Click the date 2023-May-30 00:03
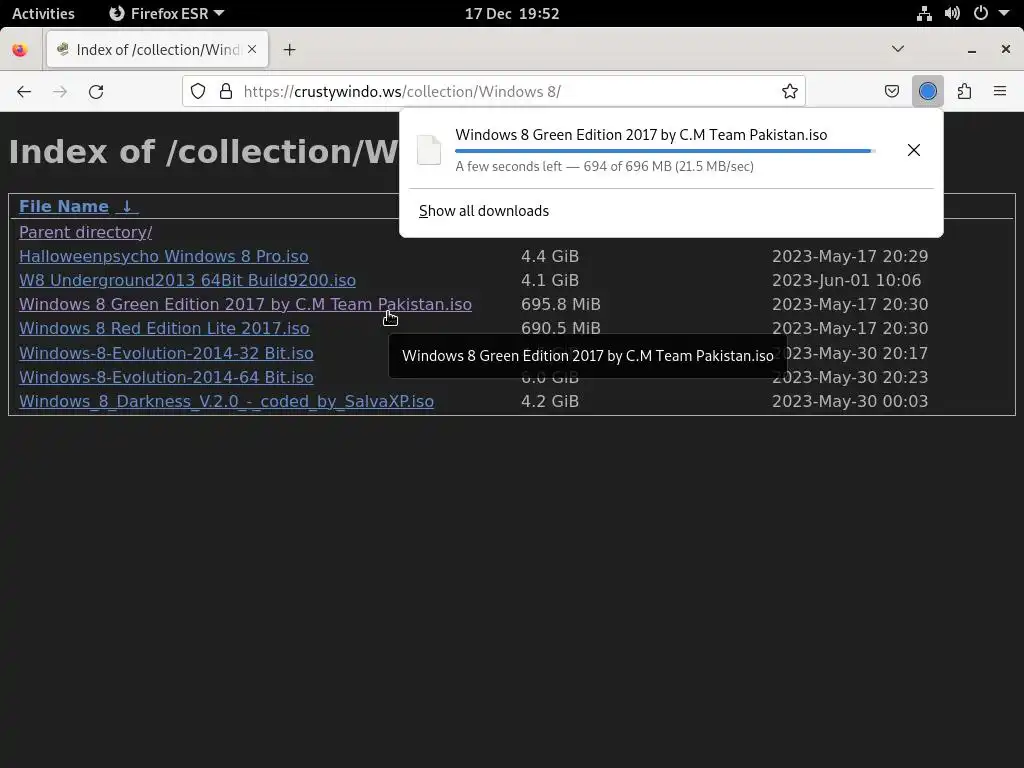 (x=850, y=402)
